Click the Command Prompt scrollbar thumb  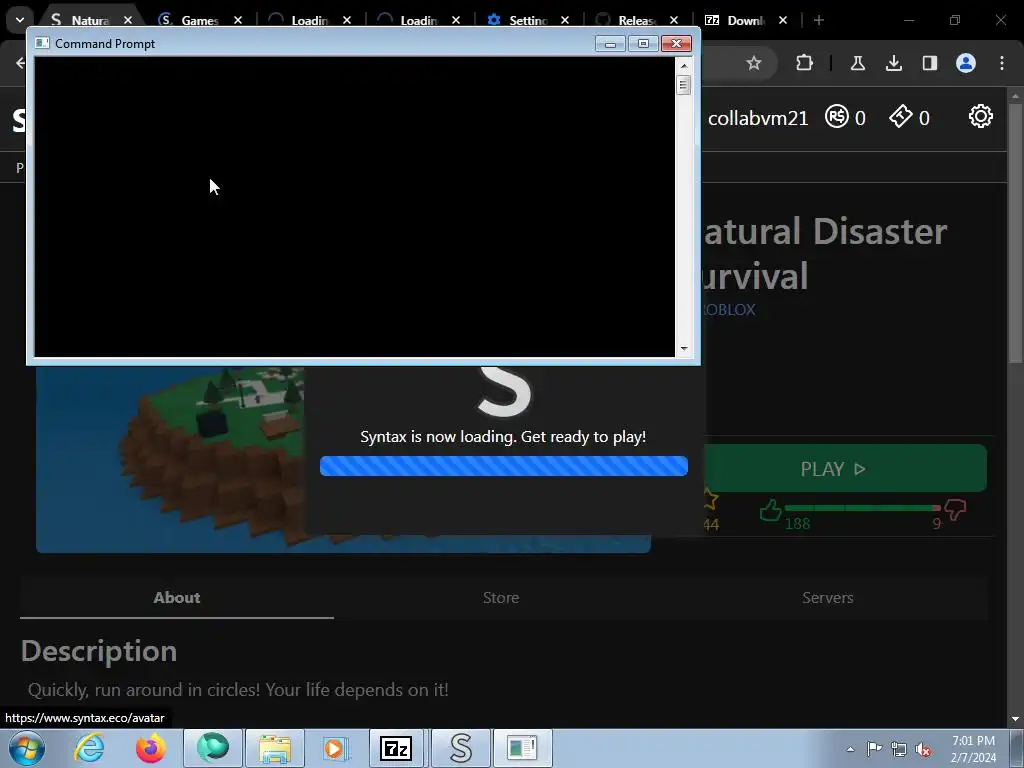coord(684,85)
